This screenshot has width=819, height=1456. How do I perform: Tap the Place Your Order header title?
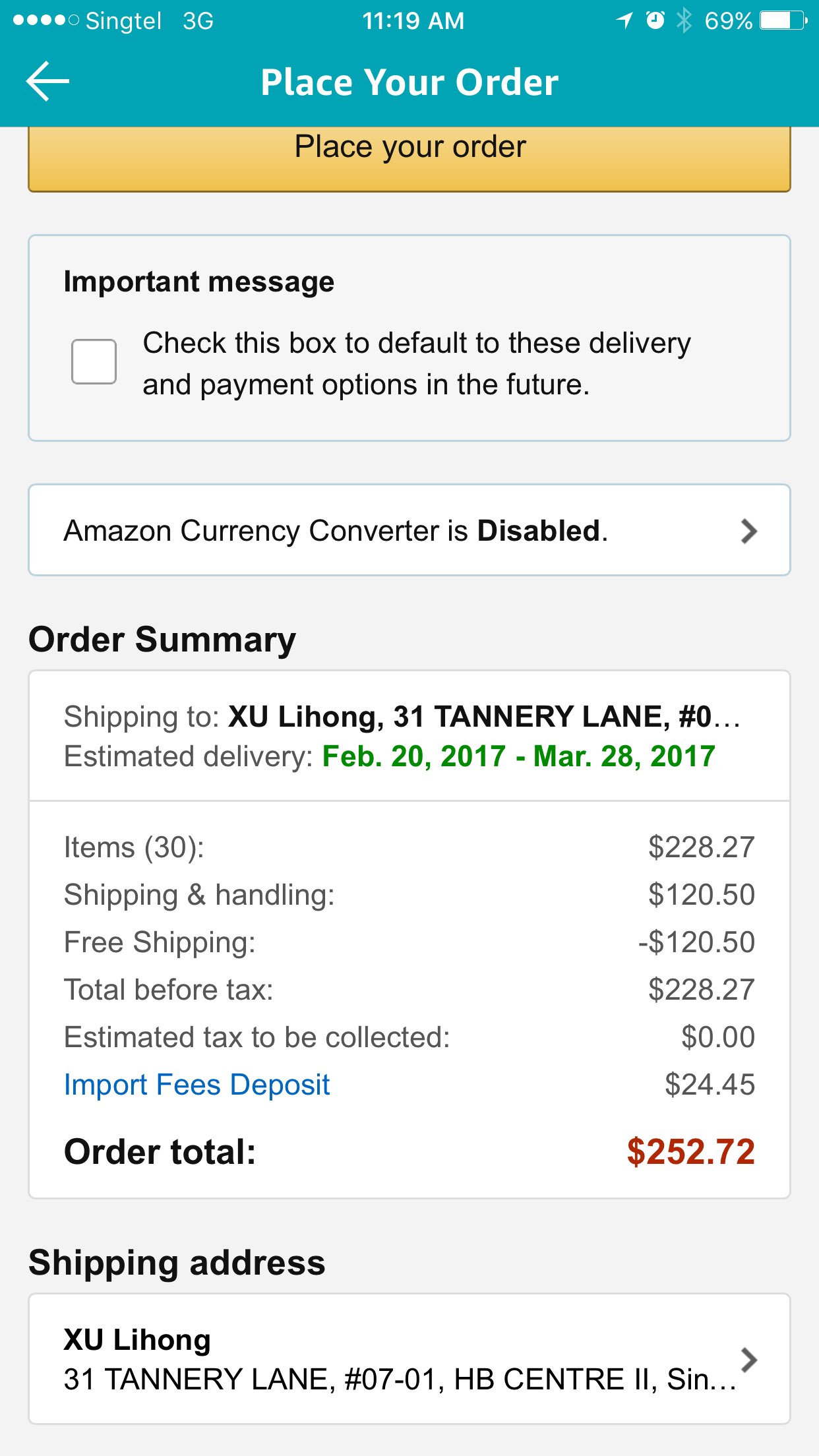tap(409, 82)
